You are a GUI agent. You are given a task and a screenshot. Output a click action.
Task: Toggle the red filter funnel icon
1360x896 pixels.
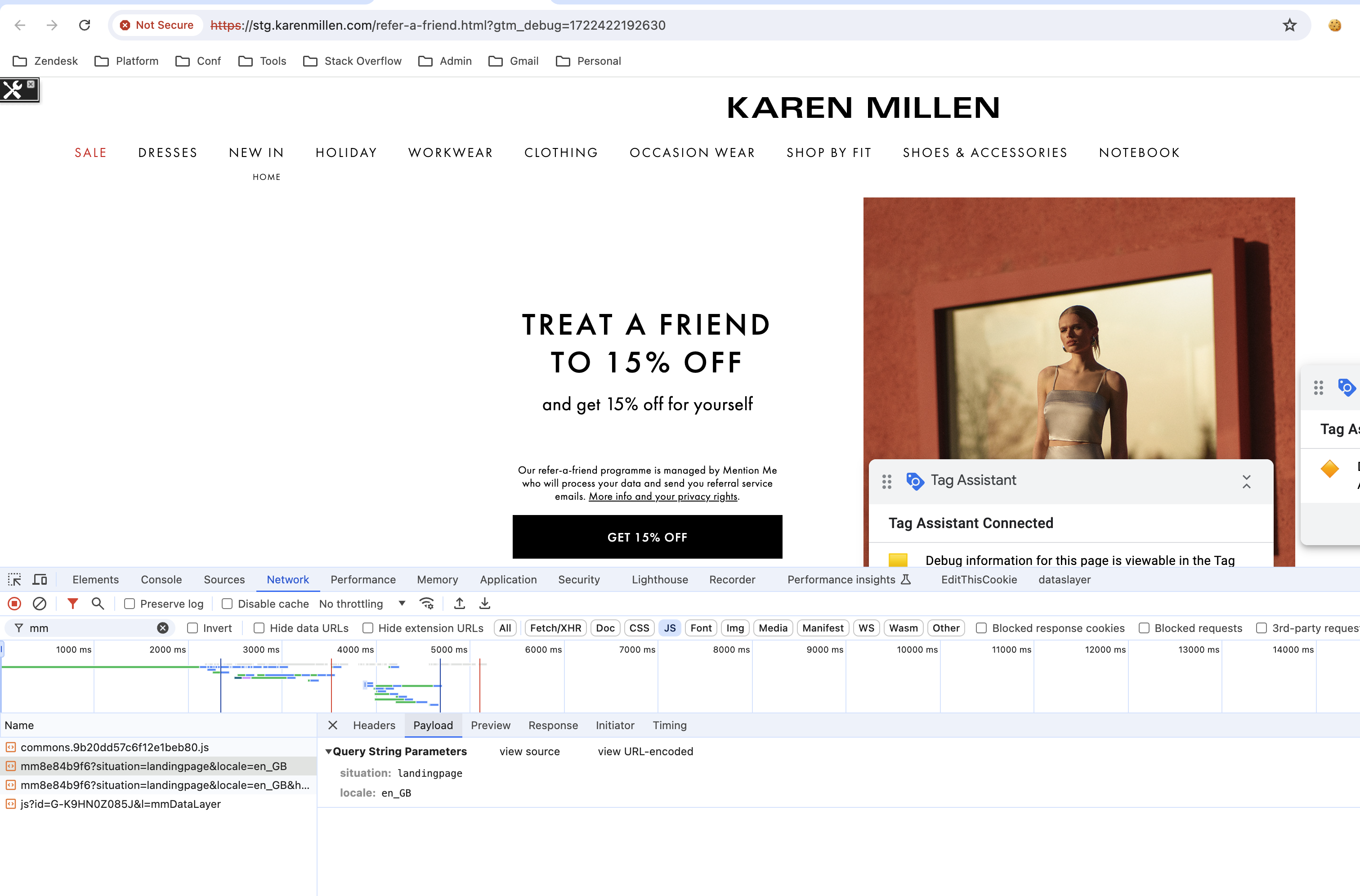pyautogui.click(x=72, y=604)
